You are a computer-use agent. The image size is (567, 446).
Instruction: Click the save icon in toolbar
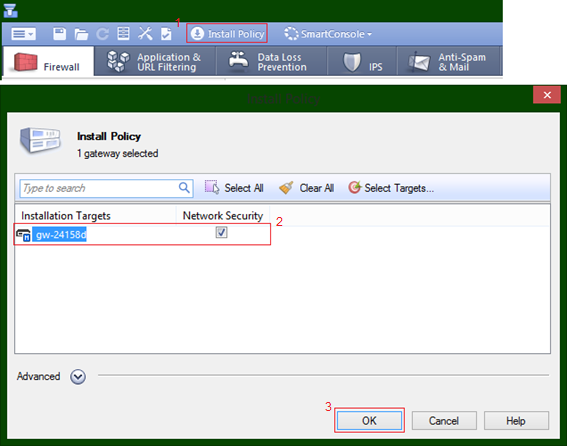pos(59,34)
